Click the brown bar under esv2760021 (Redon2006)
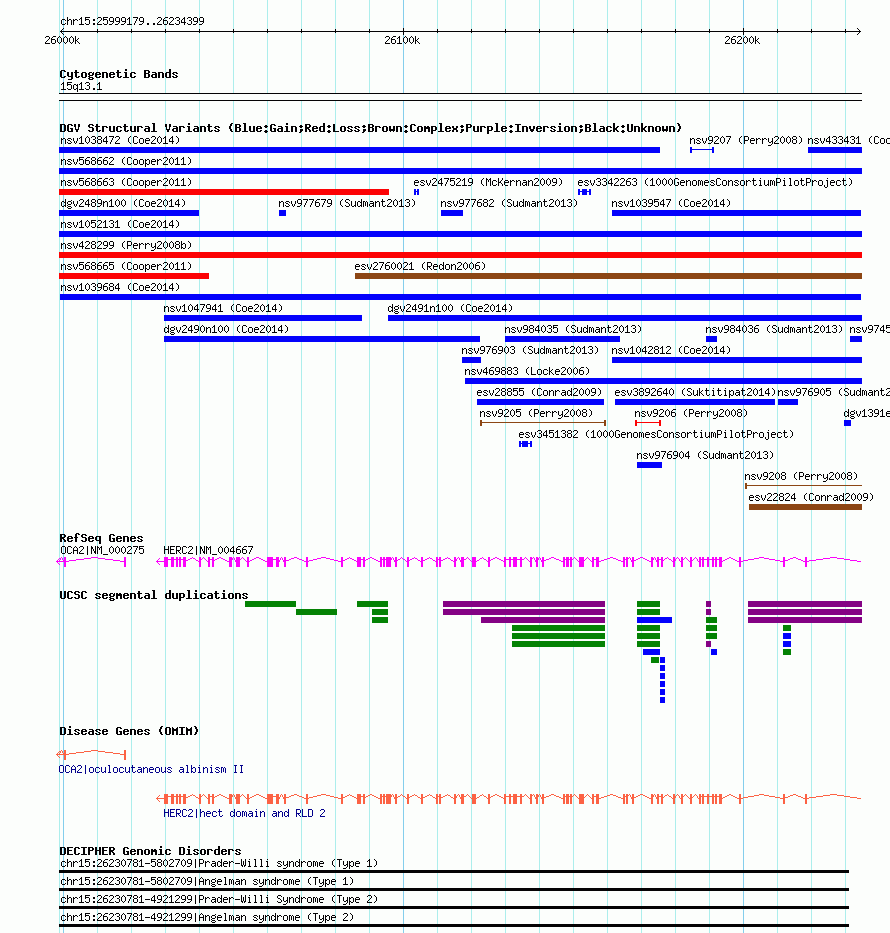The image size is (890, 933). (608, 276)
